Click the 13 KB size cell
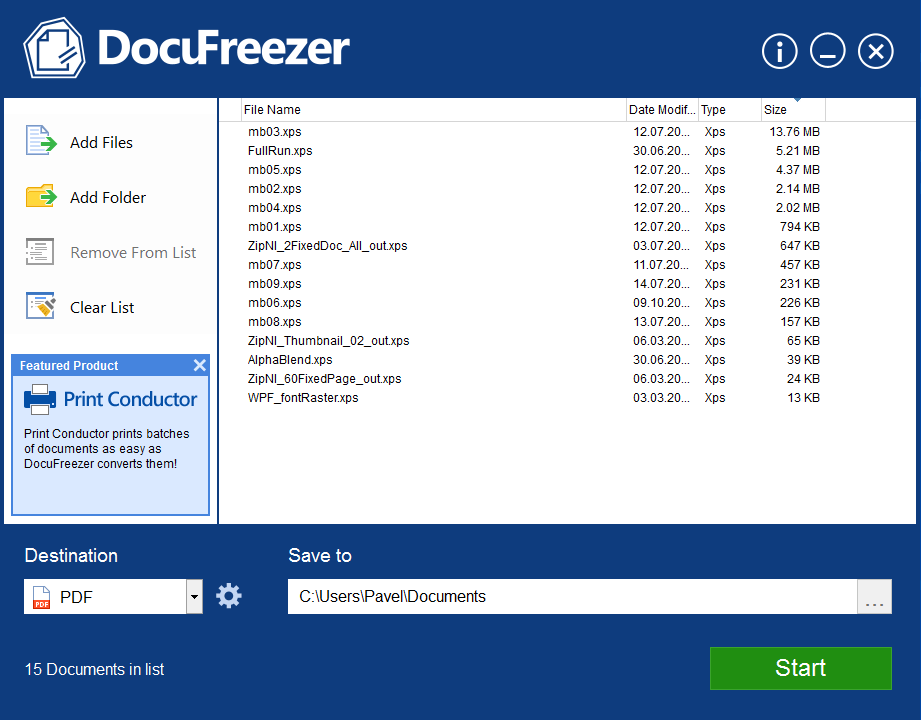 click(804, 398)
